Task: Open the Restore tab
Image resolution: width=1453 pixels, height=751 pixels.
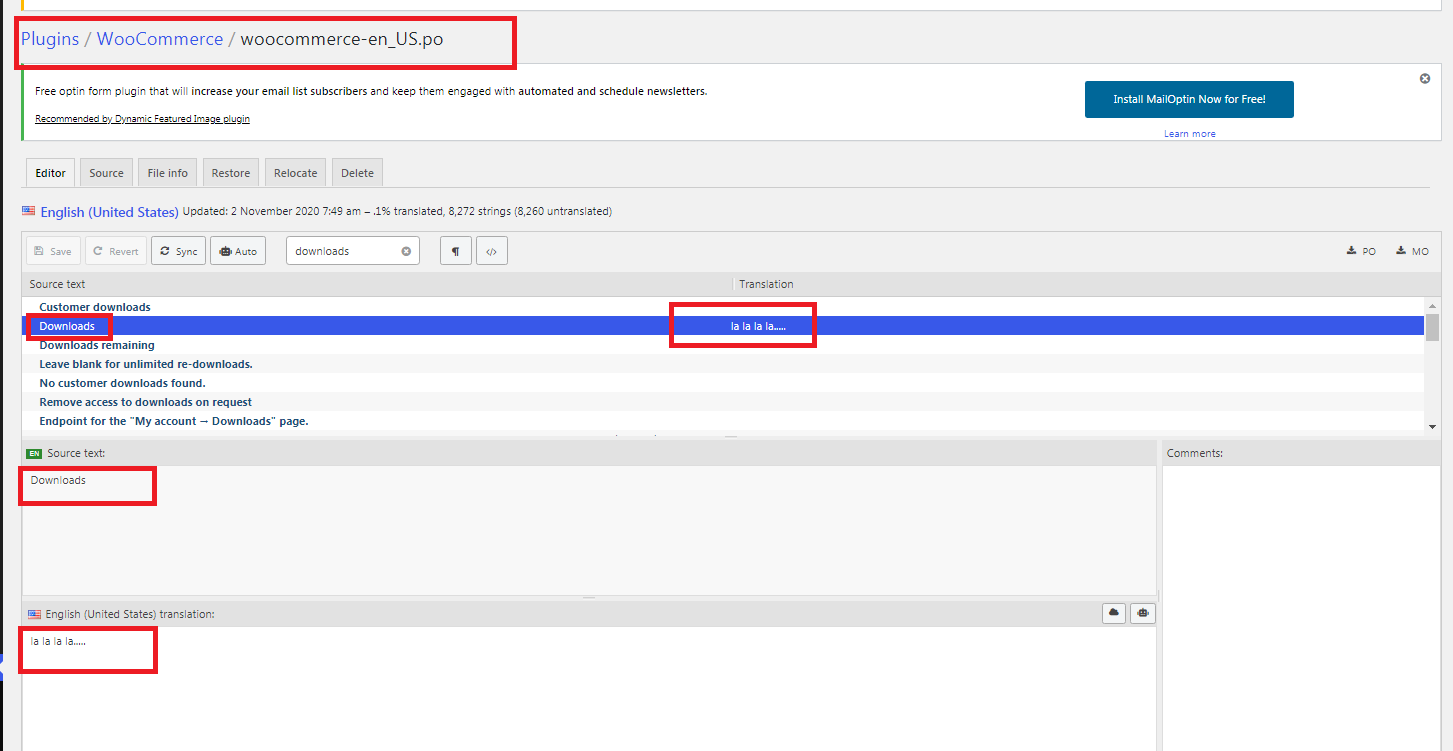Action: pyautogui.click(x=231, y=172)
